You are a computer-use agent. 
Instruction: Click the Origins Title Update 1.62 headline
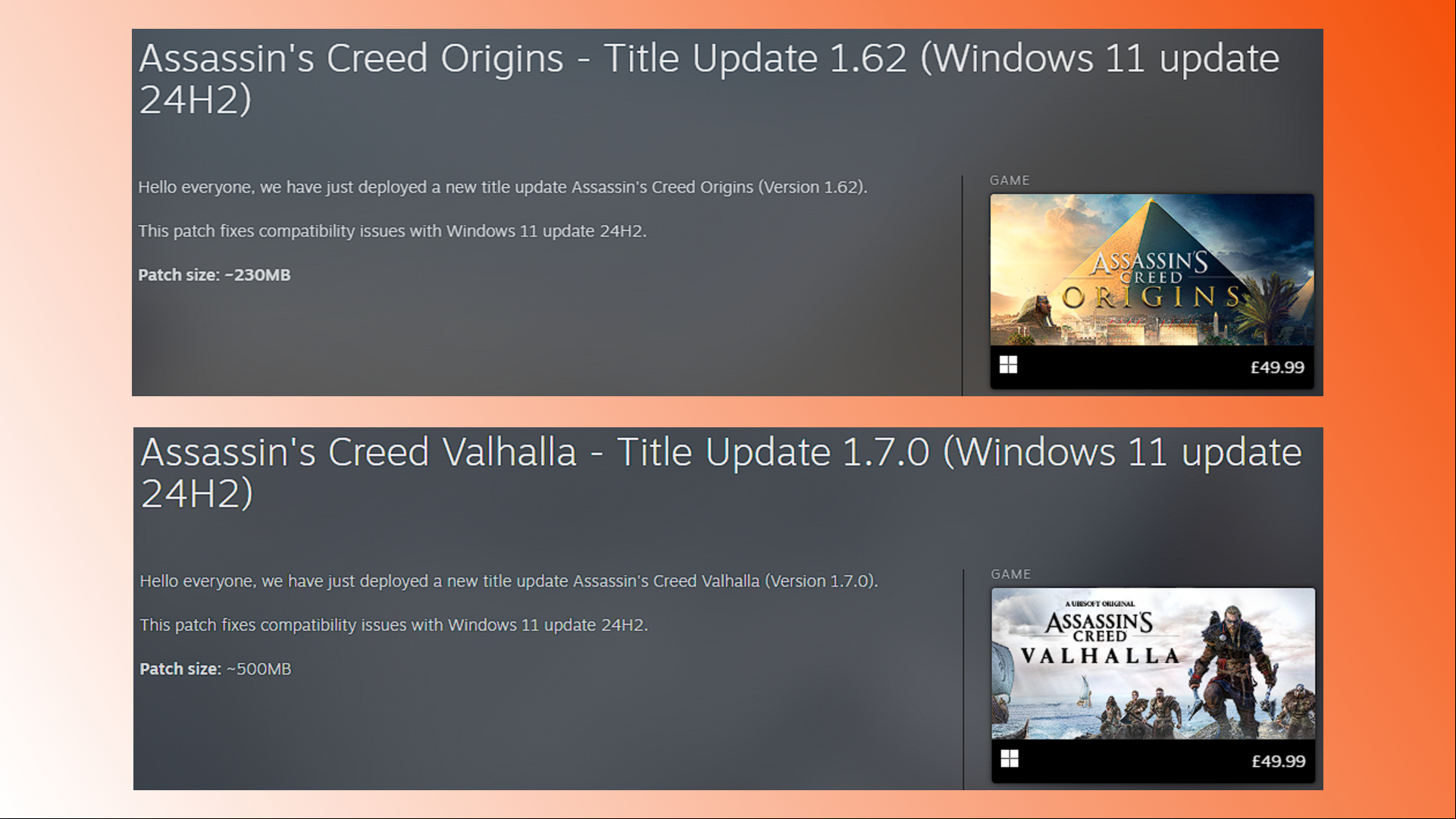[x=709, y=79]
